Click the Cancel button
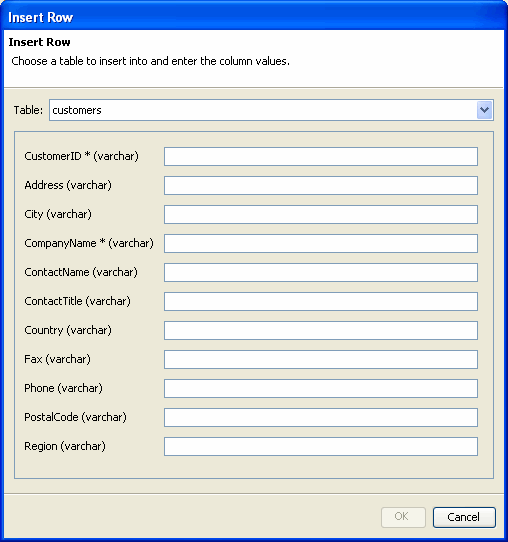This screenshot has height=542, width=508. point(464,517)
